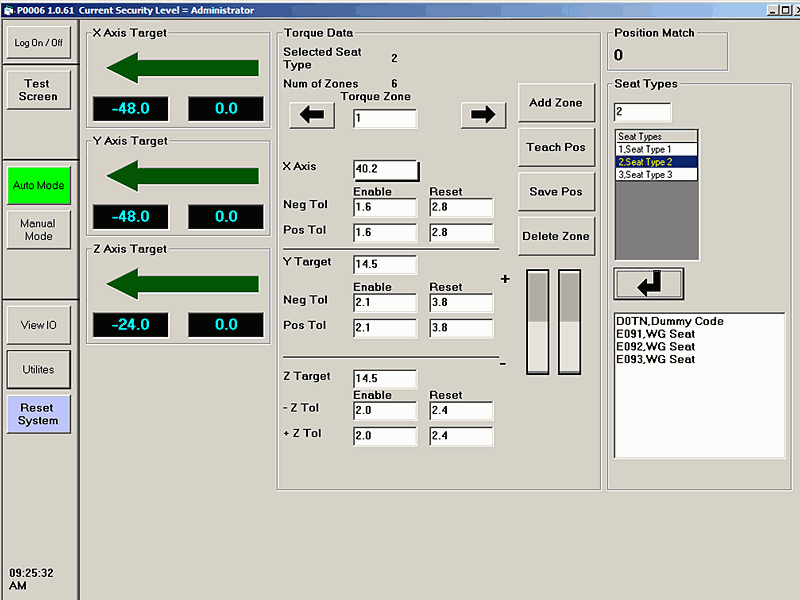Click the Num of Zones value 6
The height and width of the screenshot is (600, 800).
pos(394,84)
